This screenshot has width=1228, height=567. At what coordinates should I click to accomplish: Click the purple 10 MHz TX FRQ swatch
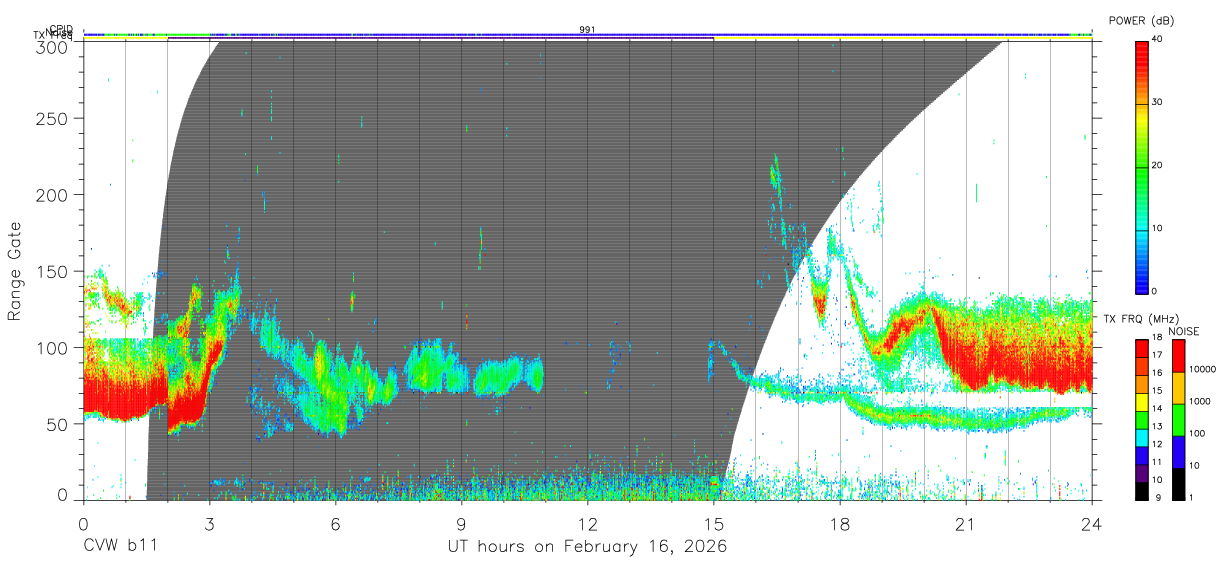1141,474
